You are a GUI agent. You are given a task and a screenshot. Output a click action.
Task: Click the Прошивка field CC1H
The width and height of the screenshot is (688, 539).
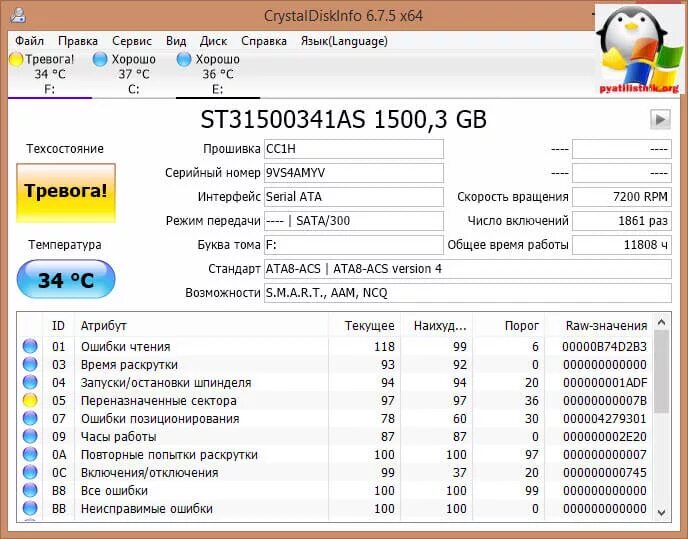[354, 149]
